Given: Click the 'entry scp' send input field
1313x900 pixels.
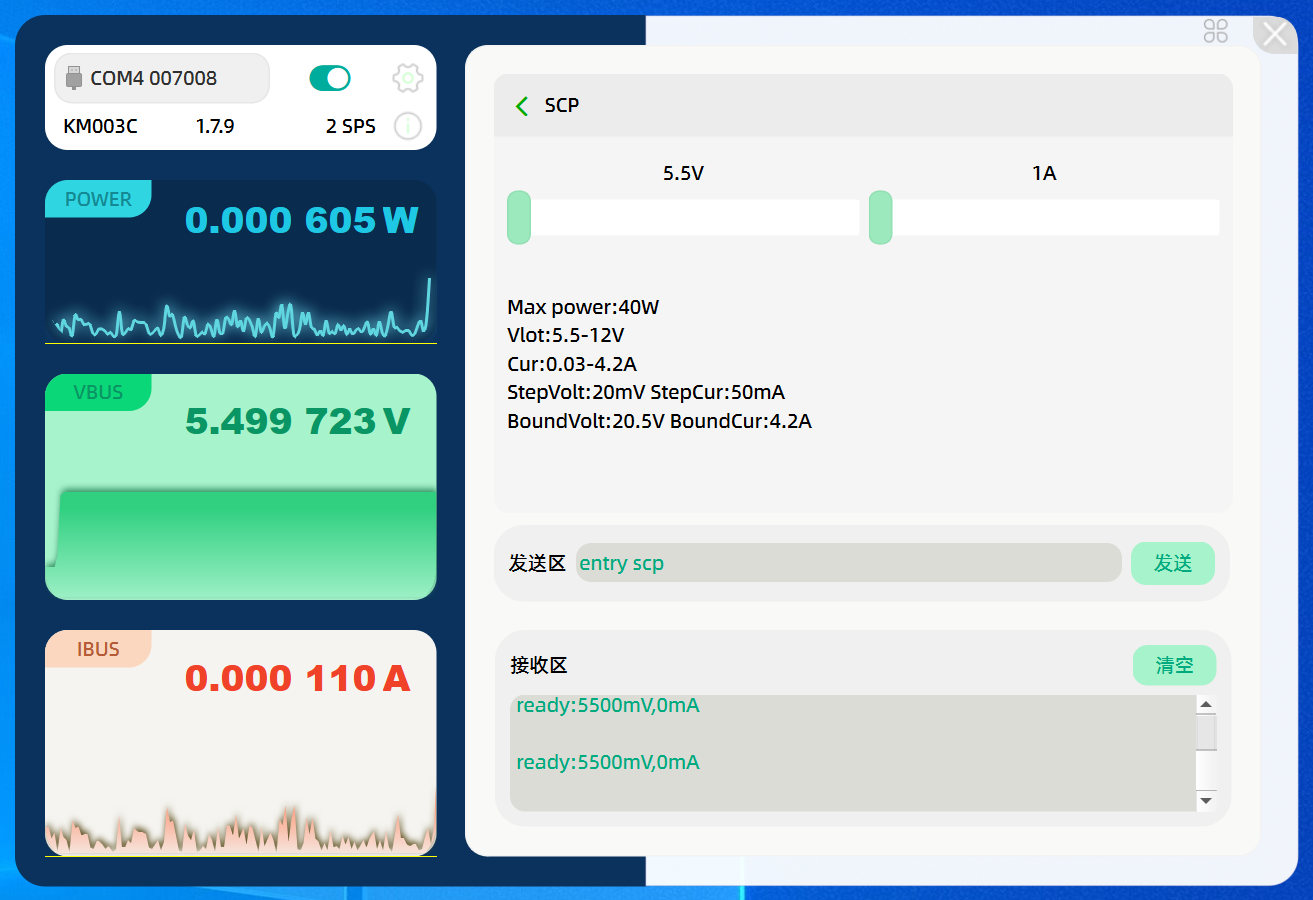Looking at the screenshot, I should coord(848,563).
